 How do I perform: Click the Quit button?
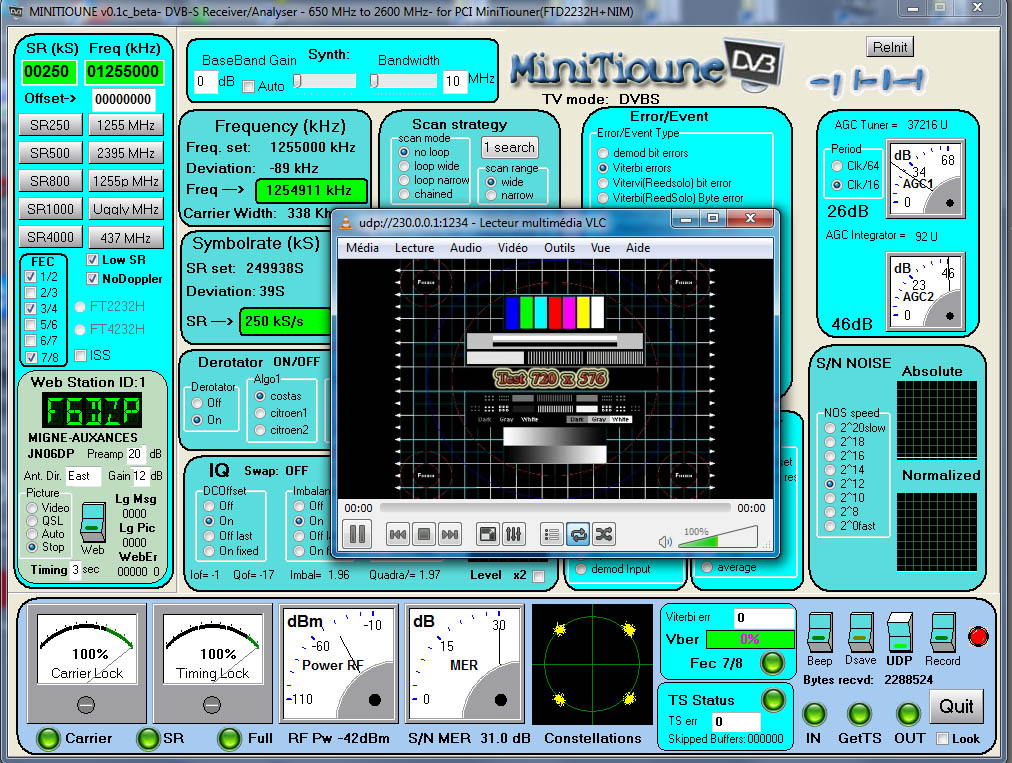tap(956, 706)
